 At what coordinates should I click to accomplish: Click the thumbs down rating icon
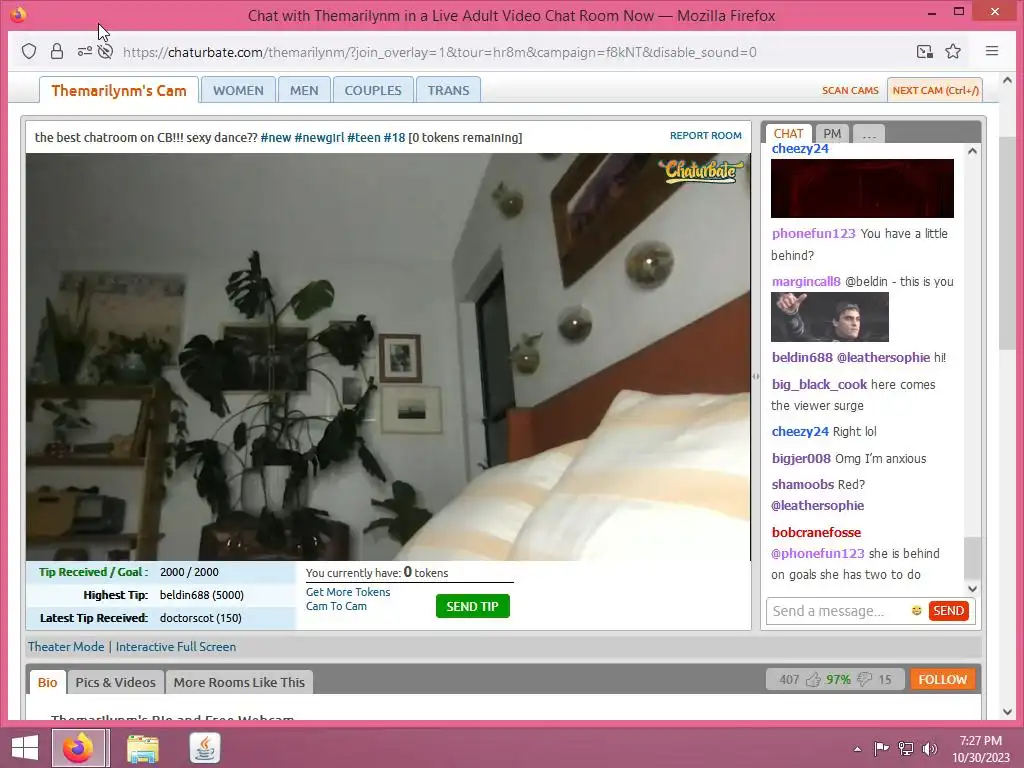pyautogui.click(x=864, y=680)
